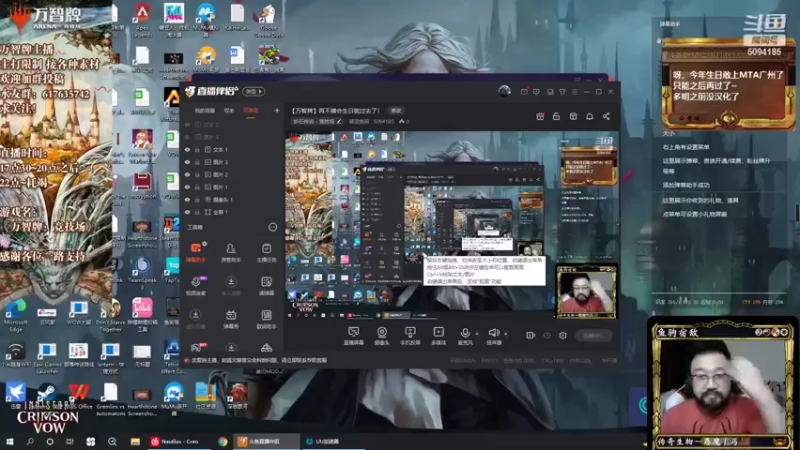
Task: Edit the stream category with the pencil icon
Action: click(x=338, y=121)
